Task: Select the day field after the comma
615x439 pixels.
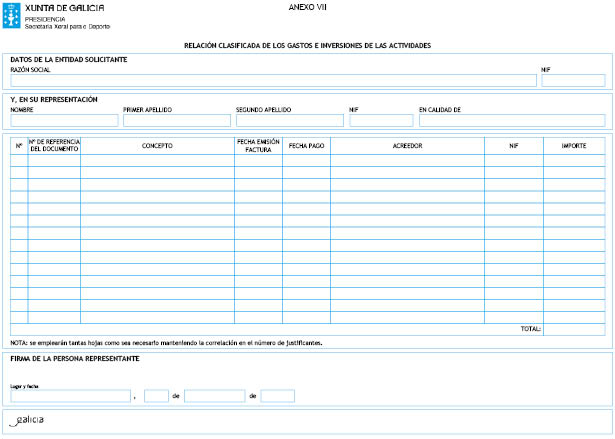Action: (156, 396)
